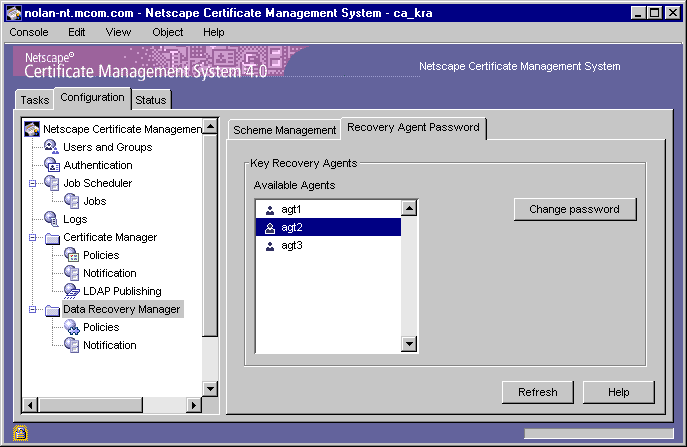This screenshot has width=687, height=447.
Task: Click the LDAP Publishing icon
Action: [x=72, y=291]
